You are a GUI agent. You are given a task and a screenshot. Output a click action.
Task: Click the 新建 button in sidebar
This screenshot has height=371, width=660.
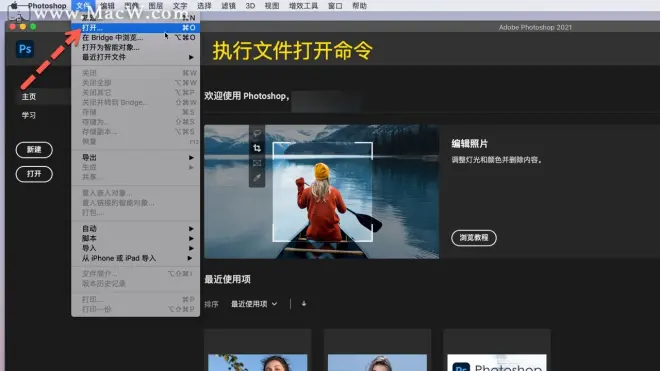[34, 149]
